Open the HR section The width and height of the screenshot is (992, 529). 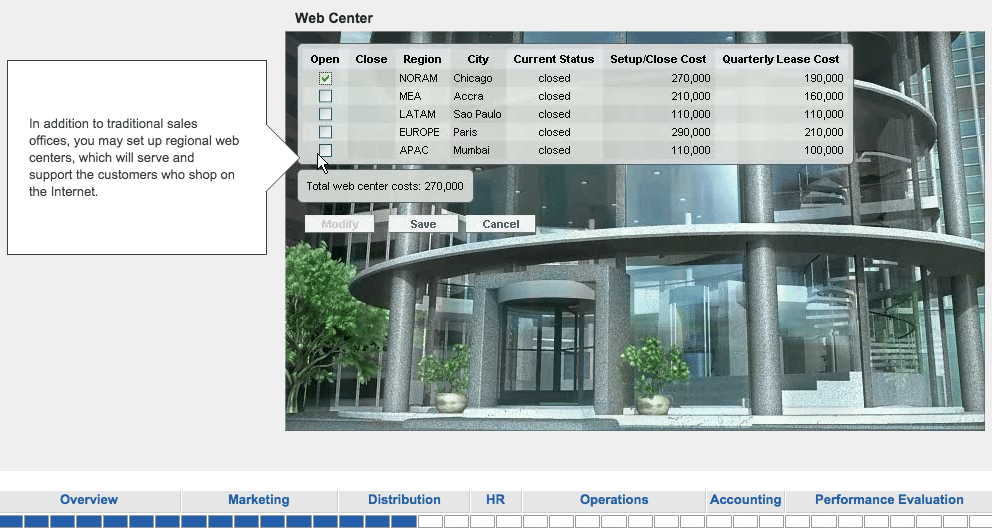point(495,500)
